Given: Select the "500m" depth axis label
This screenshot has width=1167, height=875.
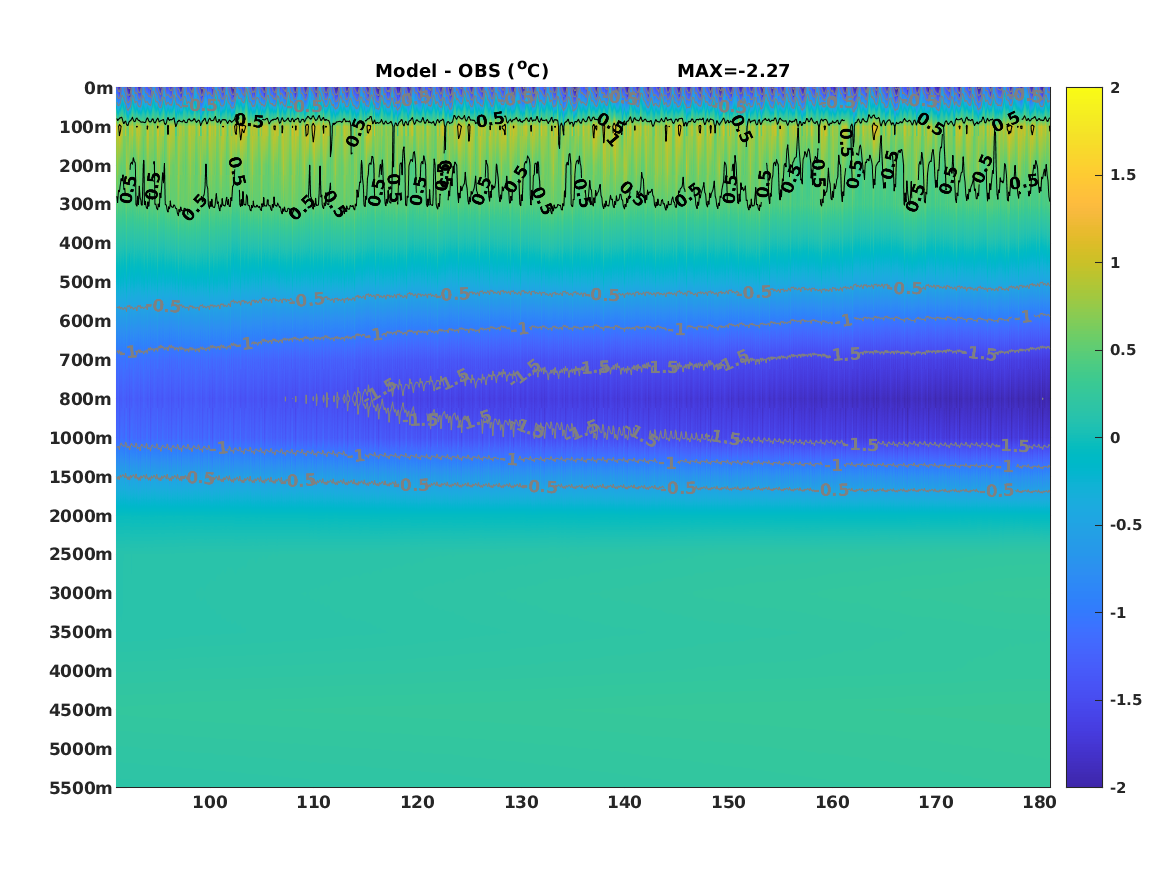Looking at the screenshot, I should click(x=86, y=283).
